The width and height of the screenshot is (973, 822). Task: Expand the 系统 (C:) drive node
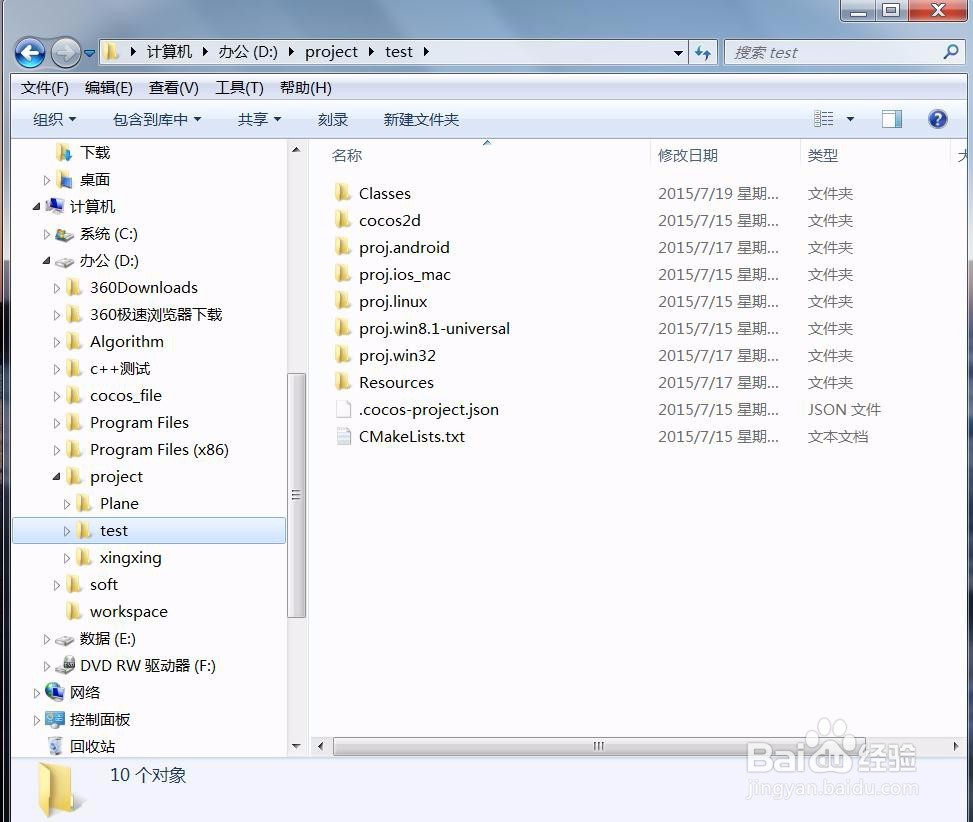47,235
